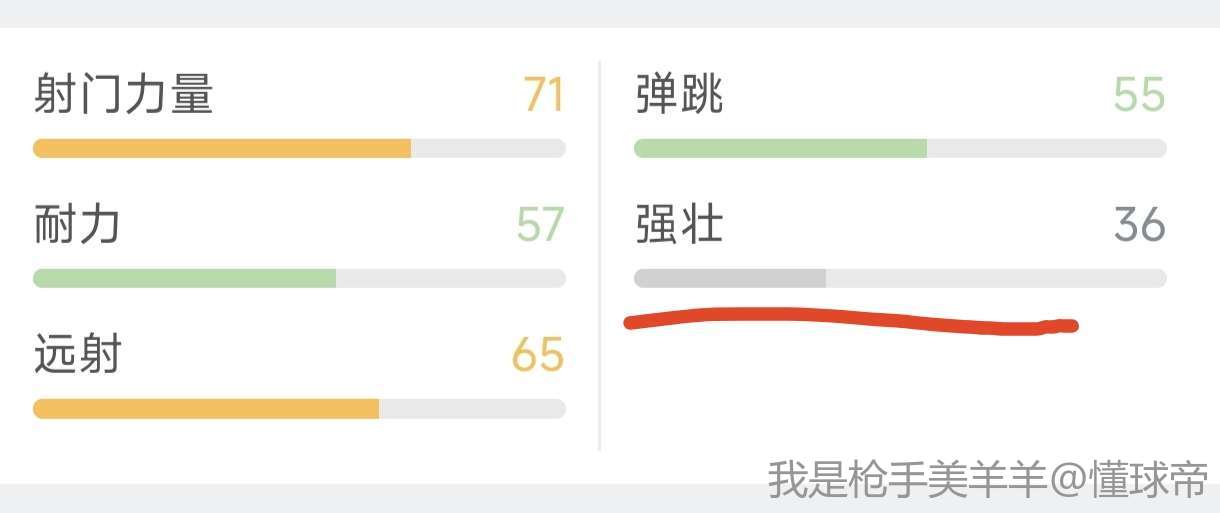Image resolution: width=1220 pixels, height=513 pixels.
Task: Click the 远射 stat label
Action: click(77, 355)
